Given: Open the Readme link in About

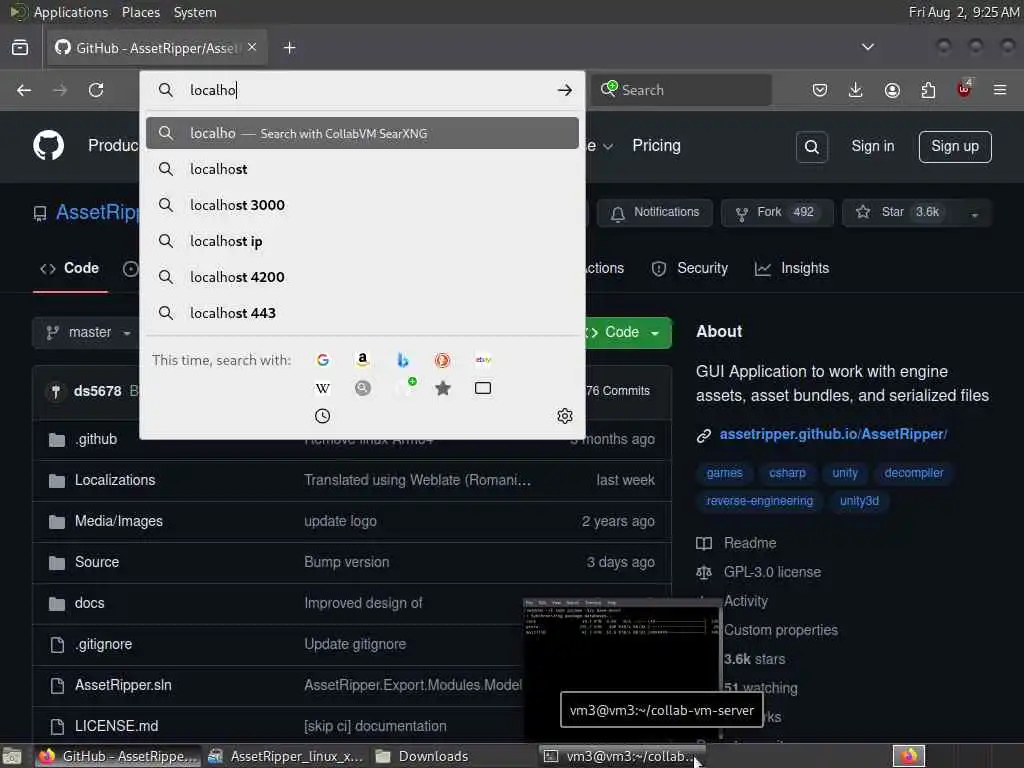Looking at the screenshot, I should point(750,543).
